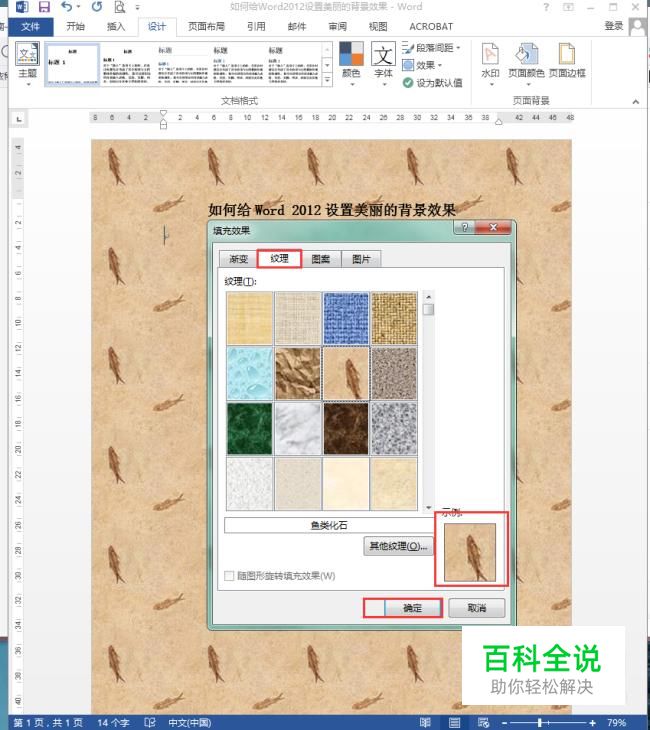
Task: Pick the papyrus yellow texture swatch
Action: pos(250,318)
